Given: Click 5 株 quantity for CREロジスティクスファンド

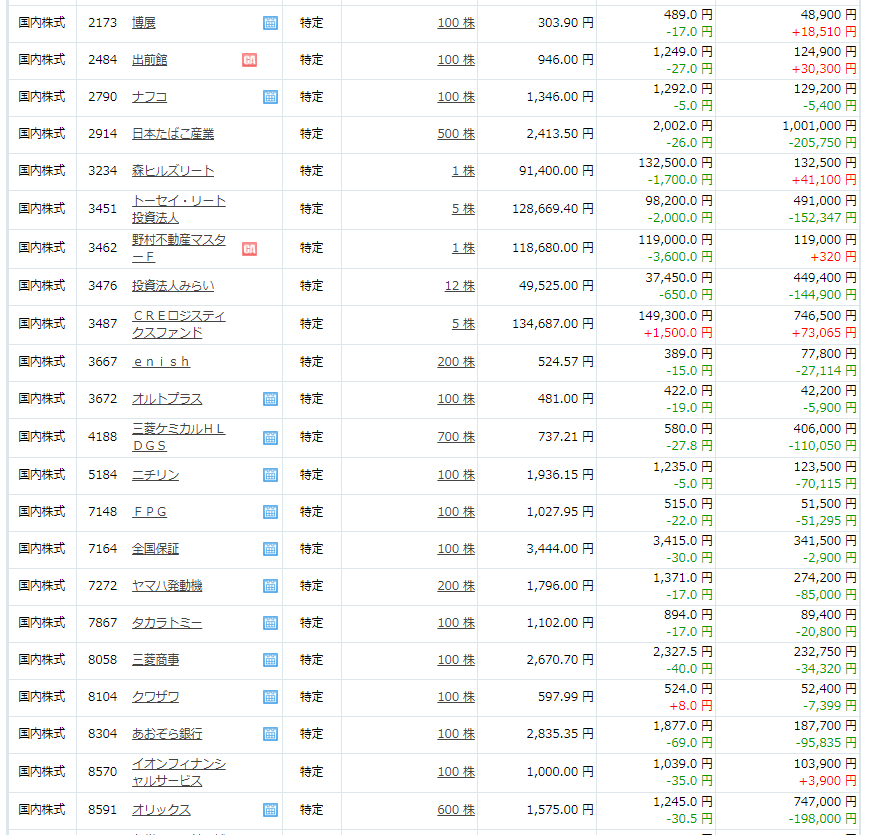Looking at the screenshot, I should pos(463,324).
